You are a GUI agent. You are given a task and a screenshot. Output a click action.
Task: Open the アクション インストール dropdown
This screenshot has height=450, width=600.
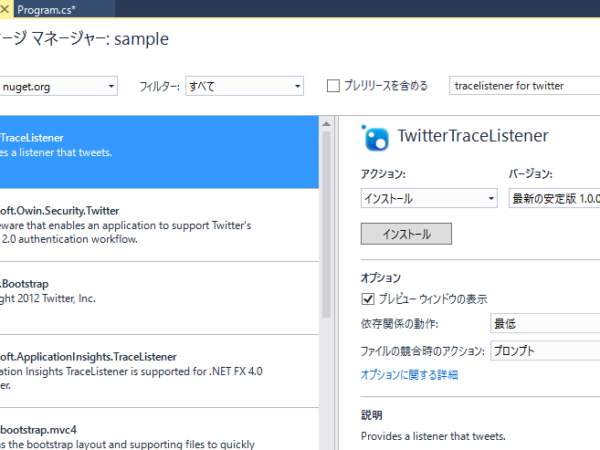point(429,198)
